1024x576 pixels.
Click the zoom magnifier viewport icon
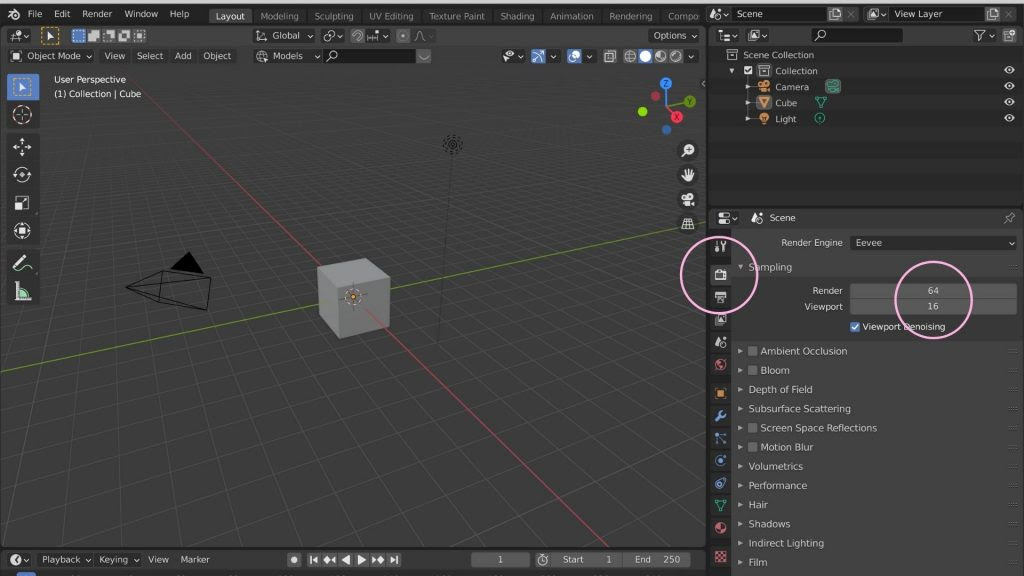coord(688,151)
